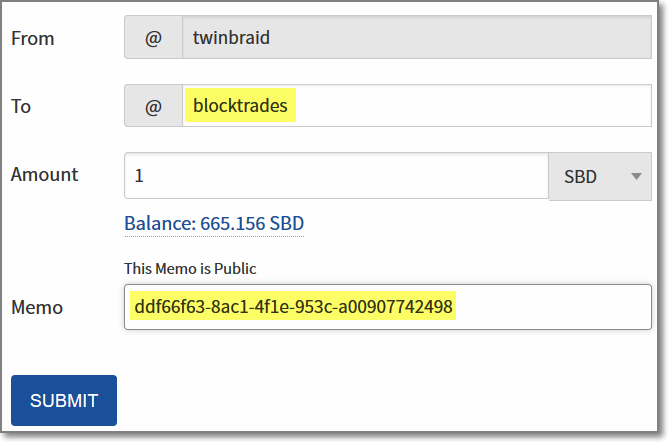Click the From label
Image resolution: width=668 pixels, height=442 pixels.
32,39
